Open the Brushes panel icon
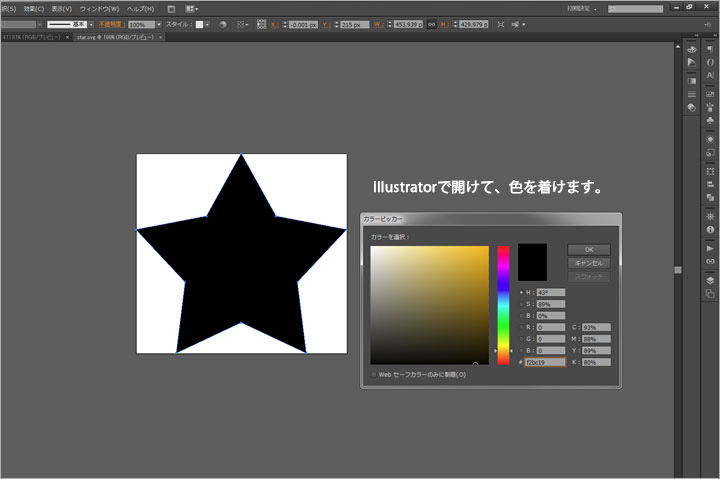The image size is (720, 479). click(x=710, y=107)
